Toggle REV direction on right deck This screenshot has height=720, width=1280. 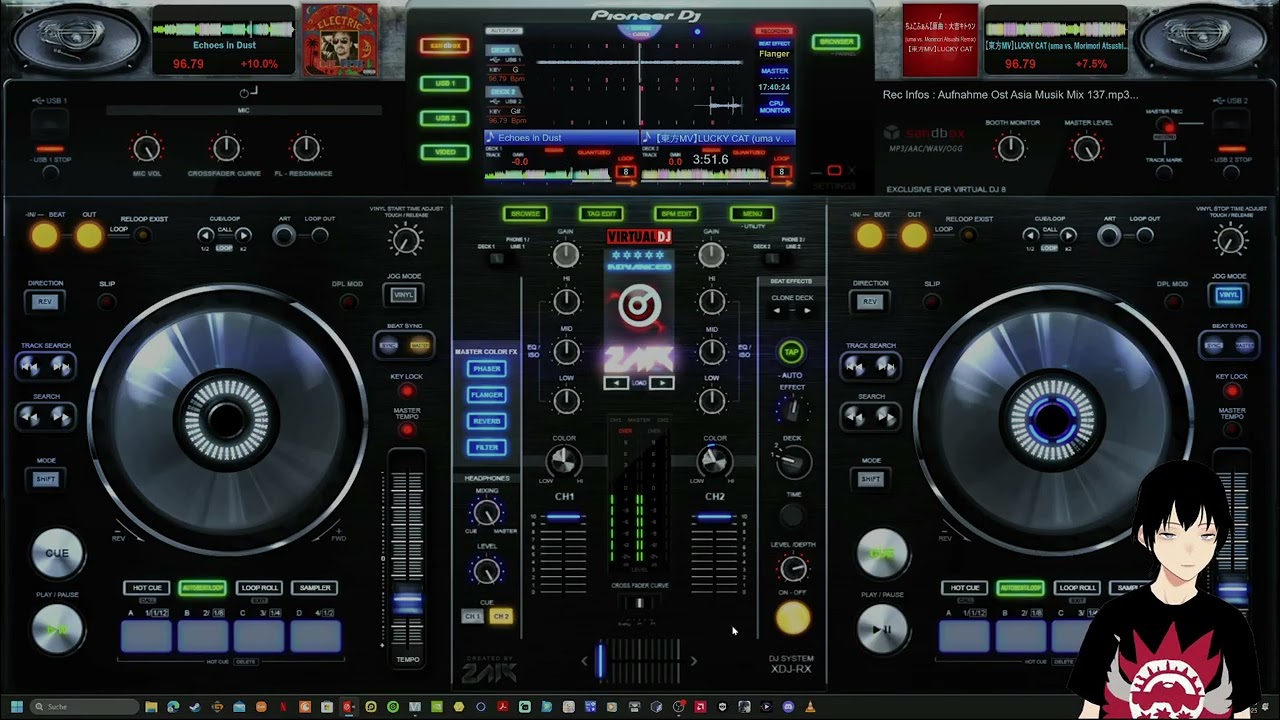[x=870, y=301]
